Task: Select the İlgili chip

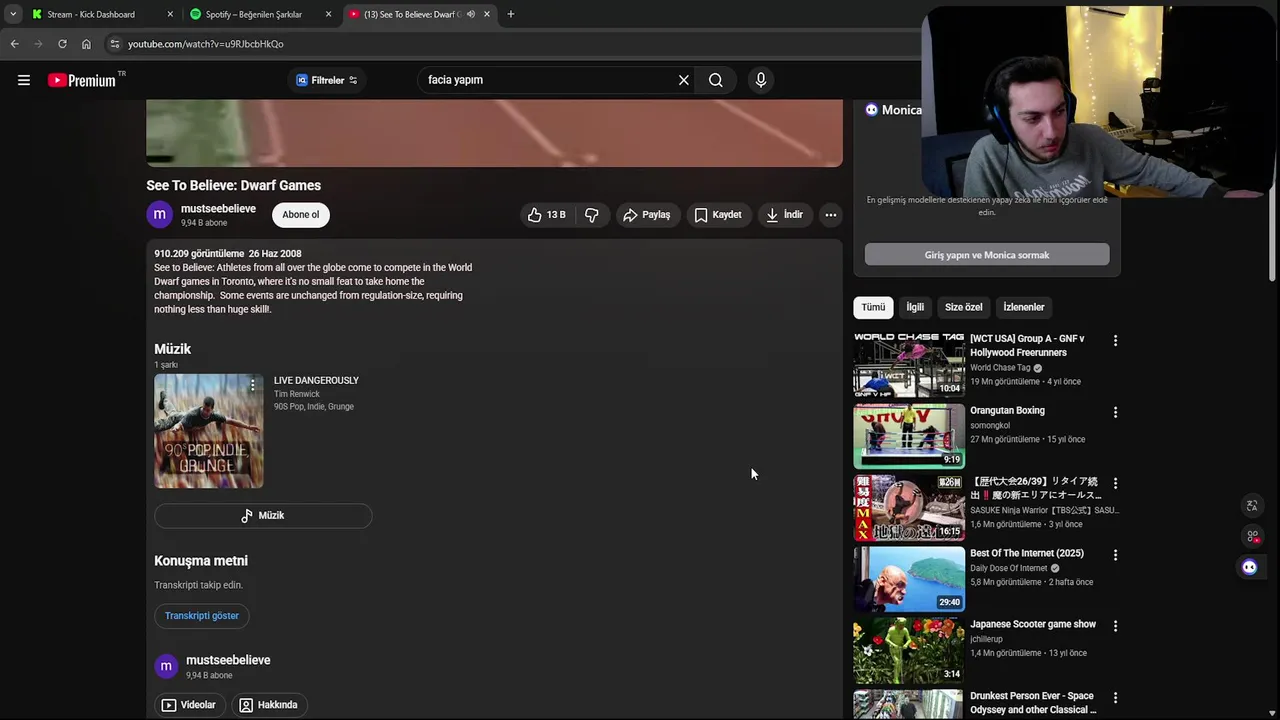Action: (x=915, y=307)
